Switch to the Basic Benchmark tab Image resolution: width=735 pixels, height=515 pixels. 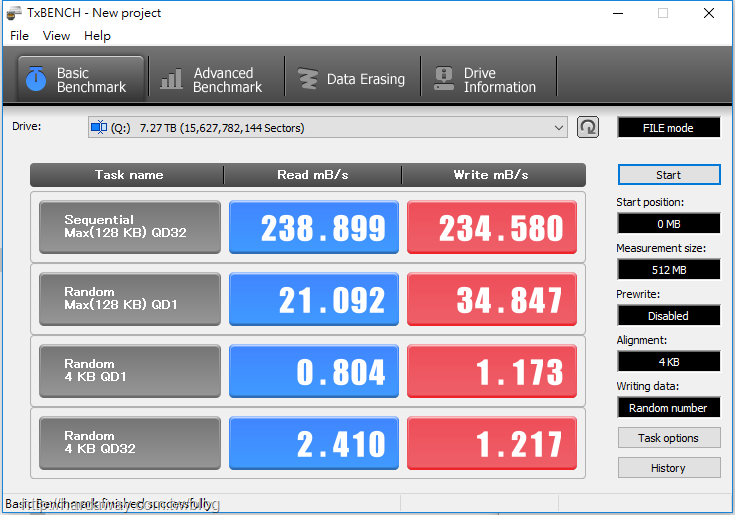(x=81, y=79)
